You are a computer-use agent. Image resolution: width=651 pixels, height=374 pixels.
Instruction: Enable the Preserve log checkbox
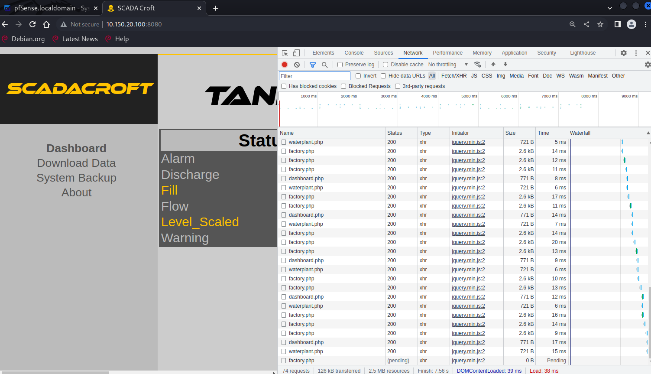340,65
